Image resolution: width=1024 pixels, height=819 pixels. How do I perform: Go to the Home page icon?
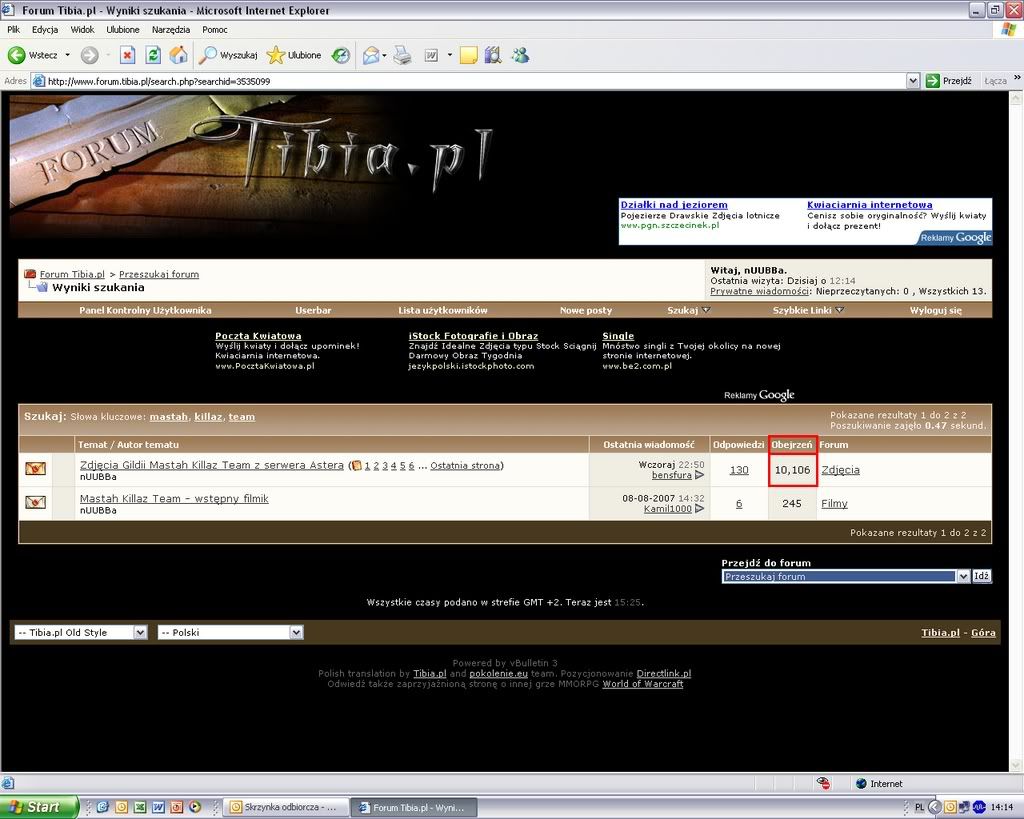pyautogui.click(x=178, y=56)
